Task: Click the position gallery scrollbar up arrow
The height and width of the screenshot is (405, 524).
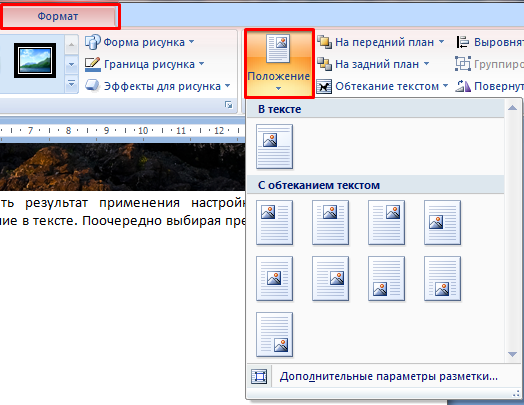Action: [x=512, y=108]
